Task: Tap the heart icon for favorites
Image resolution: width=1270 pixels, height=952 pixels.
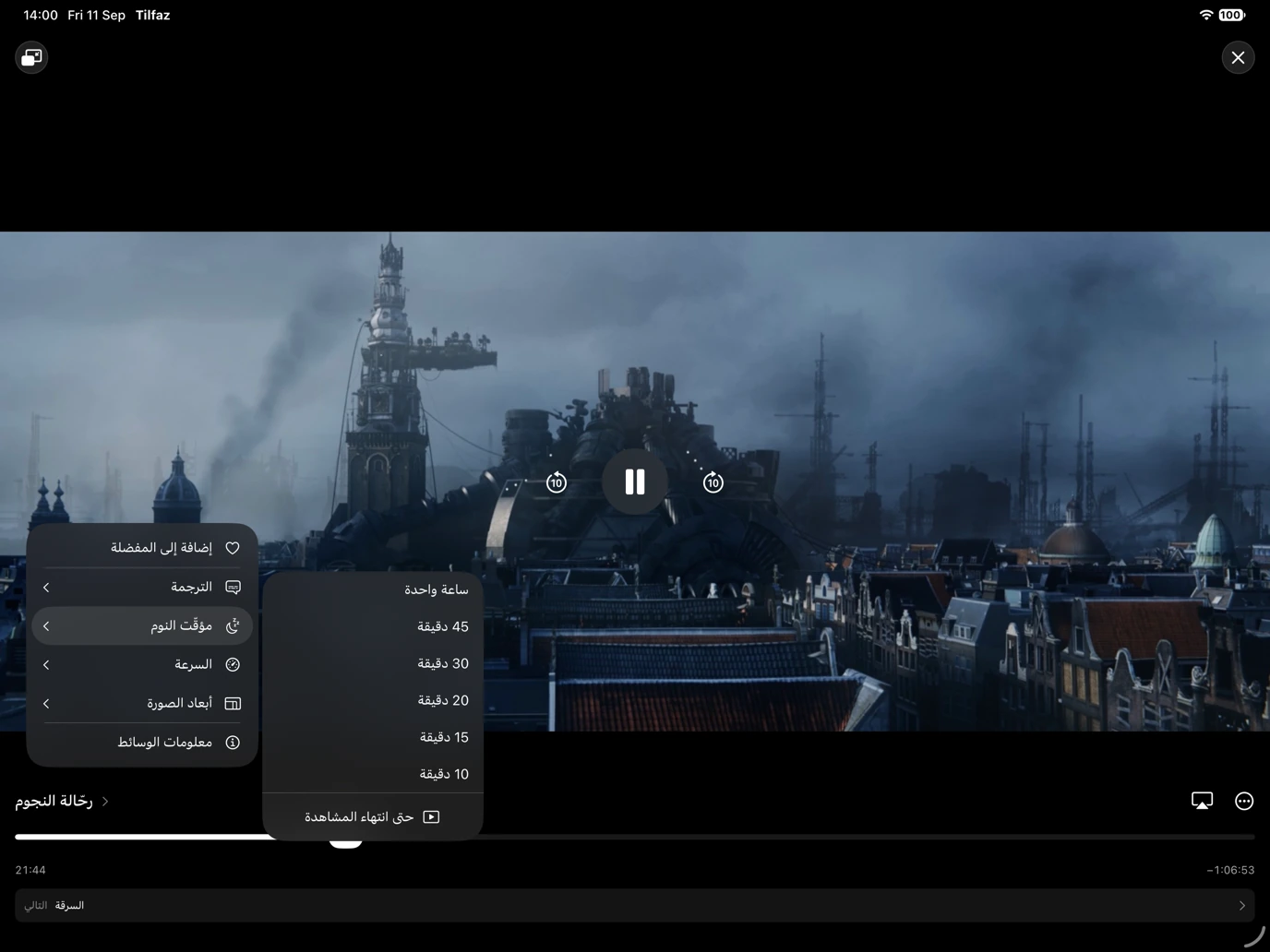Action: tap(233, 548)
